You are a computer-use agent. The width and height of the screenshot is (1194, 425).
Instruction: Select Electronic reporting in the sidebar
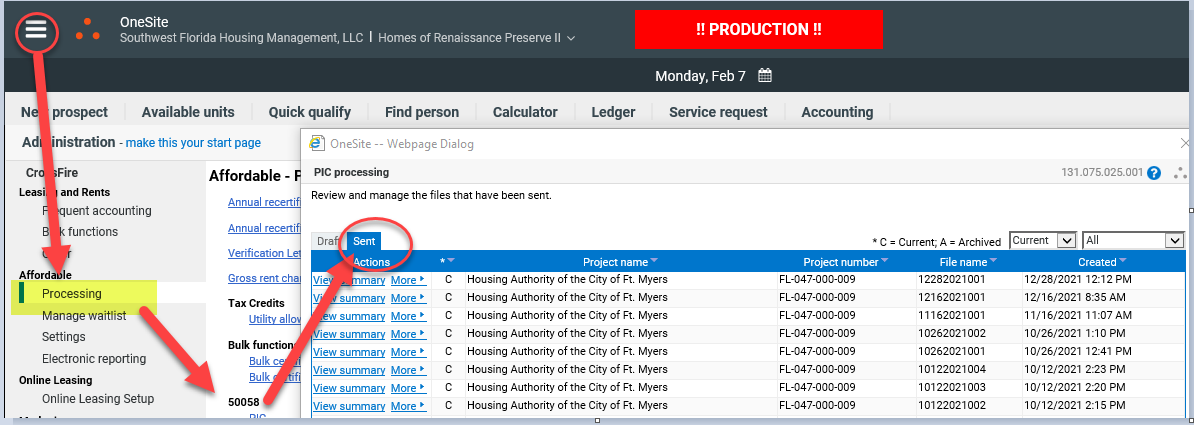[x=94, y=359]
